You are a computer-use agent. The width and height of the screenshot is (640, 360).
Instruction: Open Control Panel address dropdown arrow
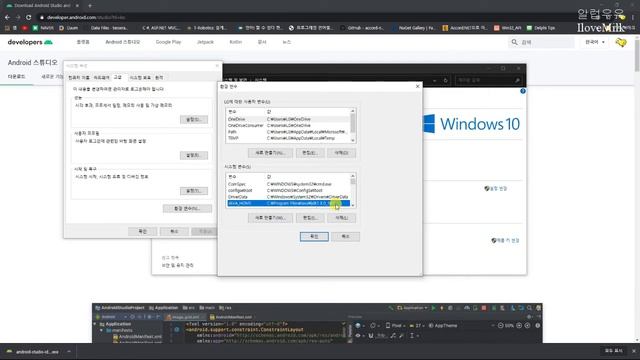(x=434, y=80)
